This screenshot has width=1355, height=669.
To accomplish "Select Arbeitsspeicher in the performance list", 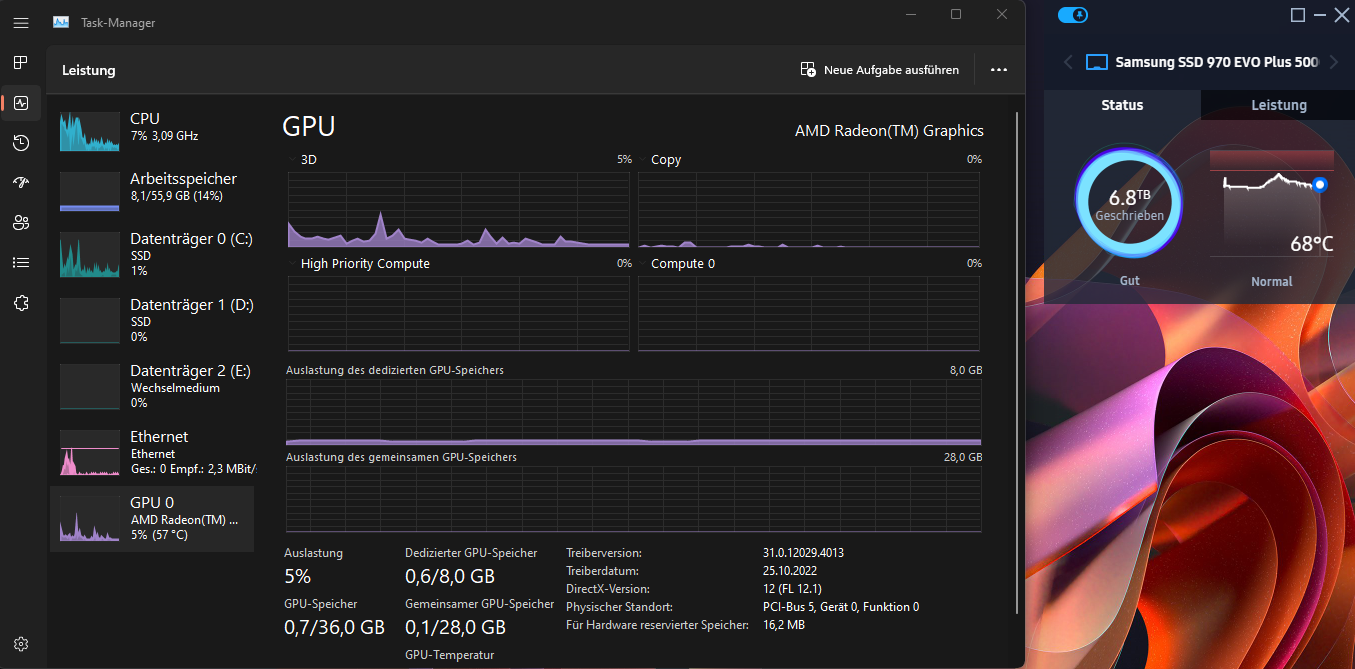I will pos(152,190).
